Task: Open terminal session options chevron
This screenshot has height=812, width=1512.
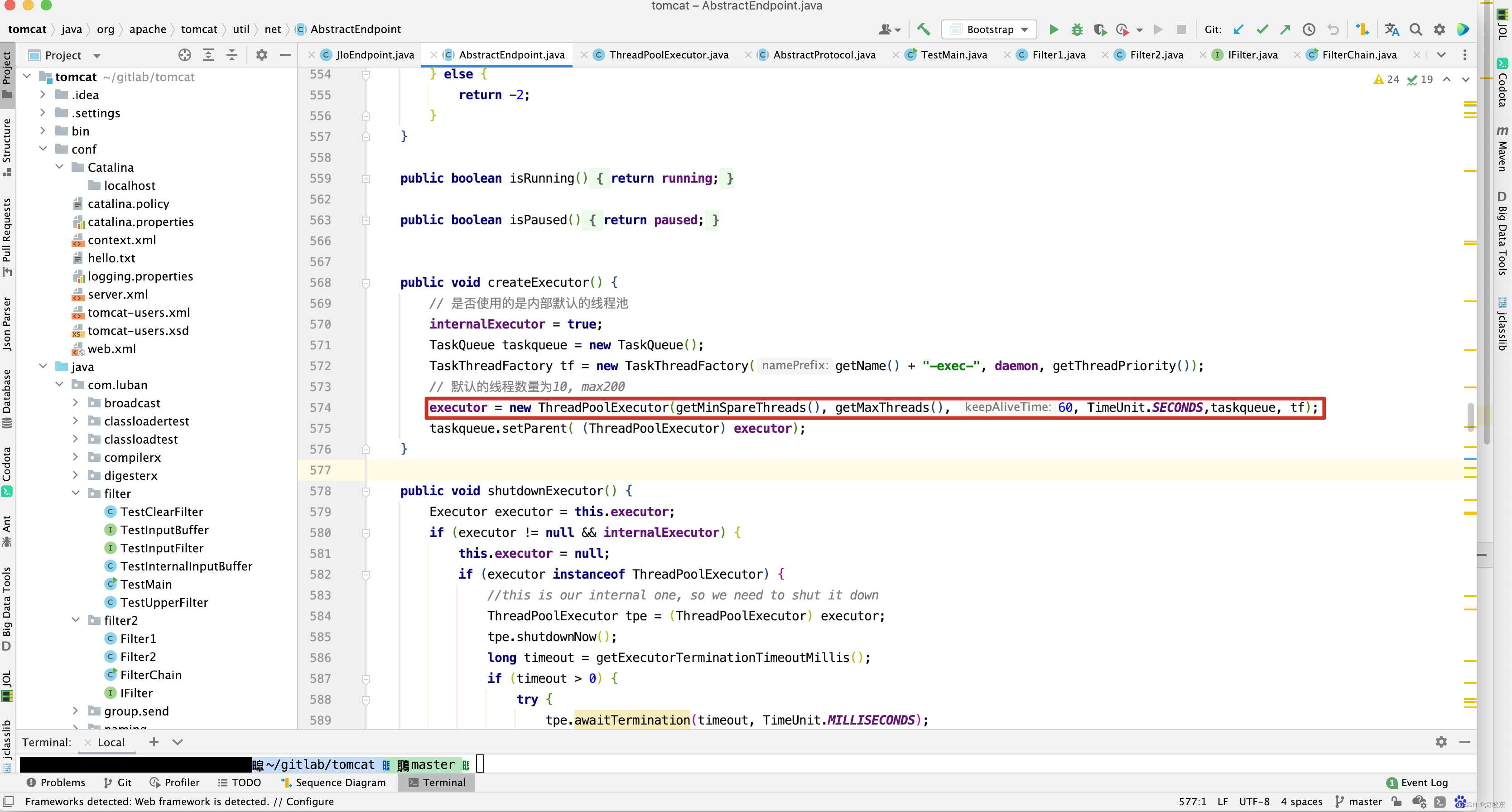Action: [177, 742]
